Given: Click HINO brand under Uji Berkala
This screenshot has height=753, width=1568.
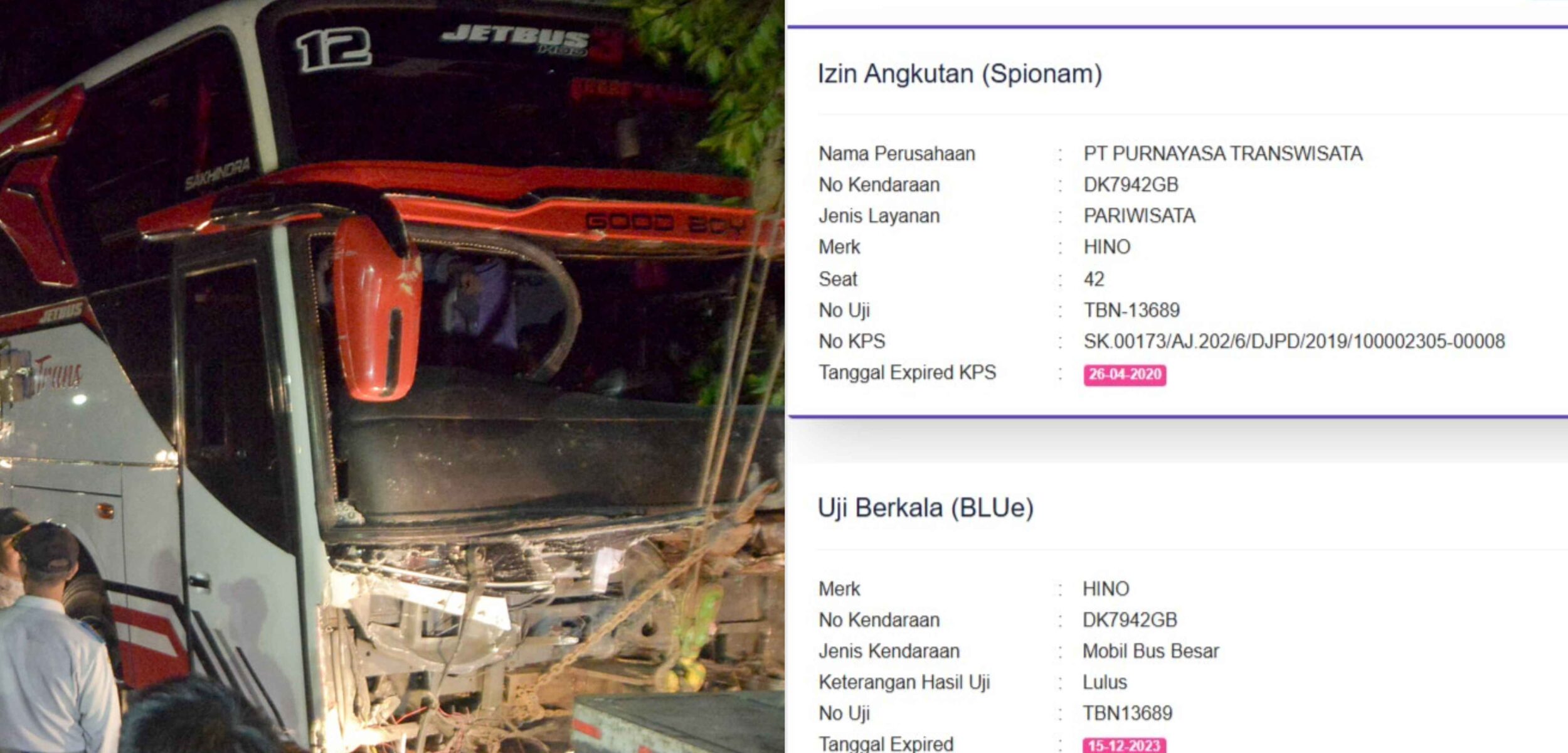Looking at the screenshot, I should pos(1105,589).
